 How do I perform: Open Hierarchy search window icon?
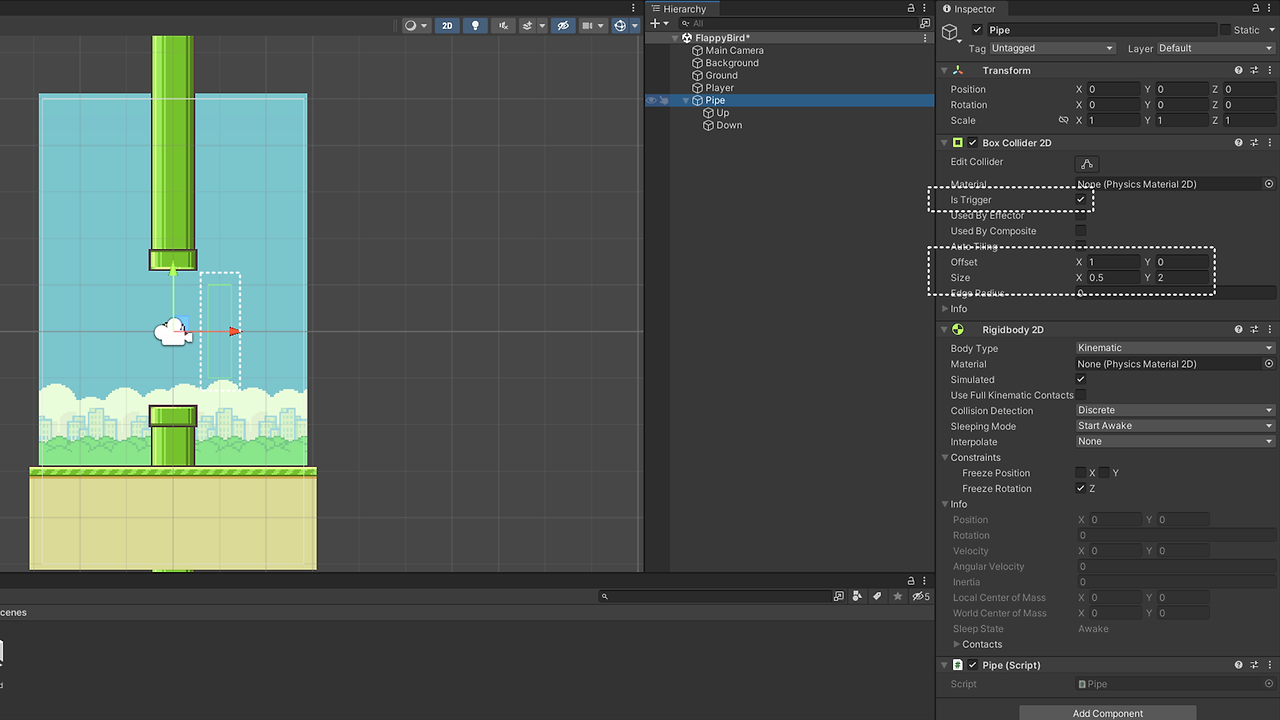point(925,23)
